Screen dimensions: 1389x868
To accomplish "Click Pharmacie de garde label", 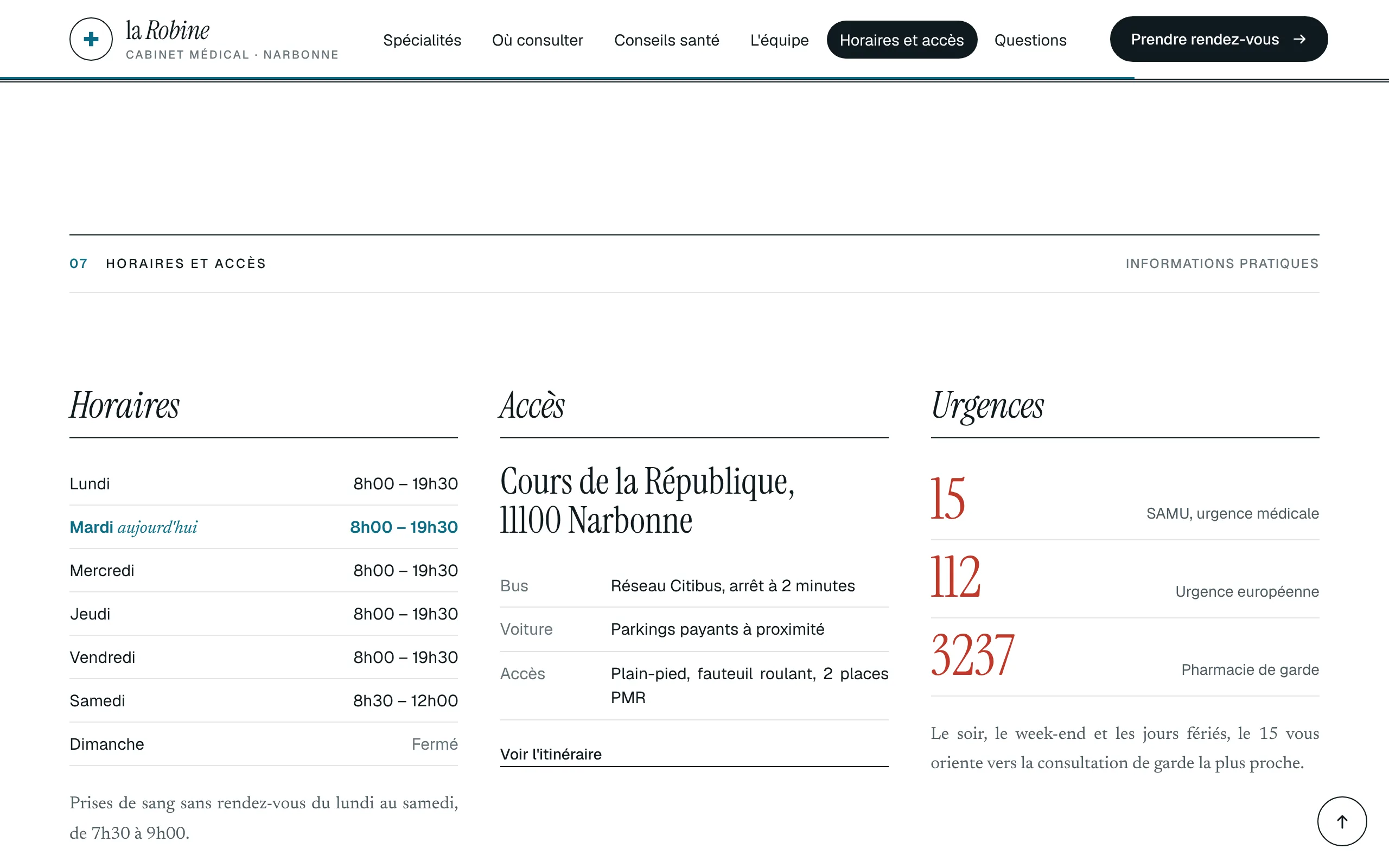I will [1250, 669].
